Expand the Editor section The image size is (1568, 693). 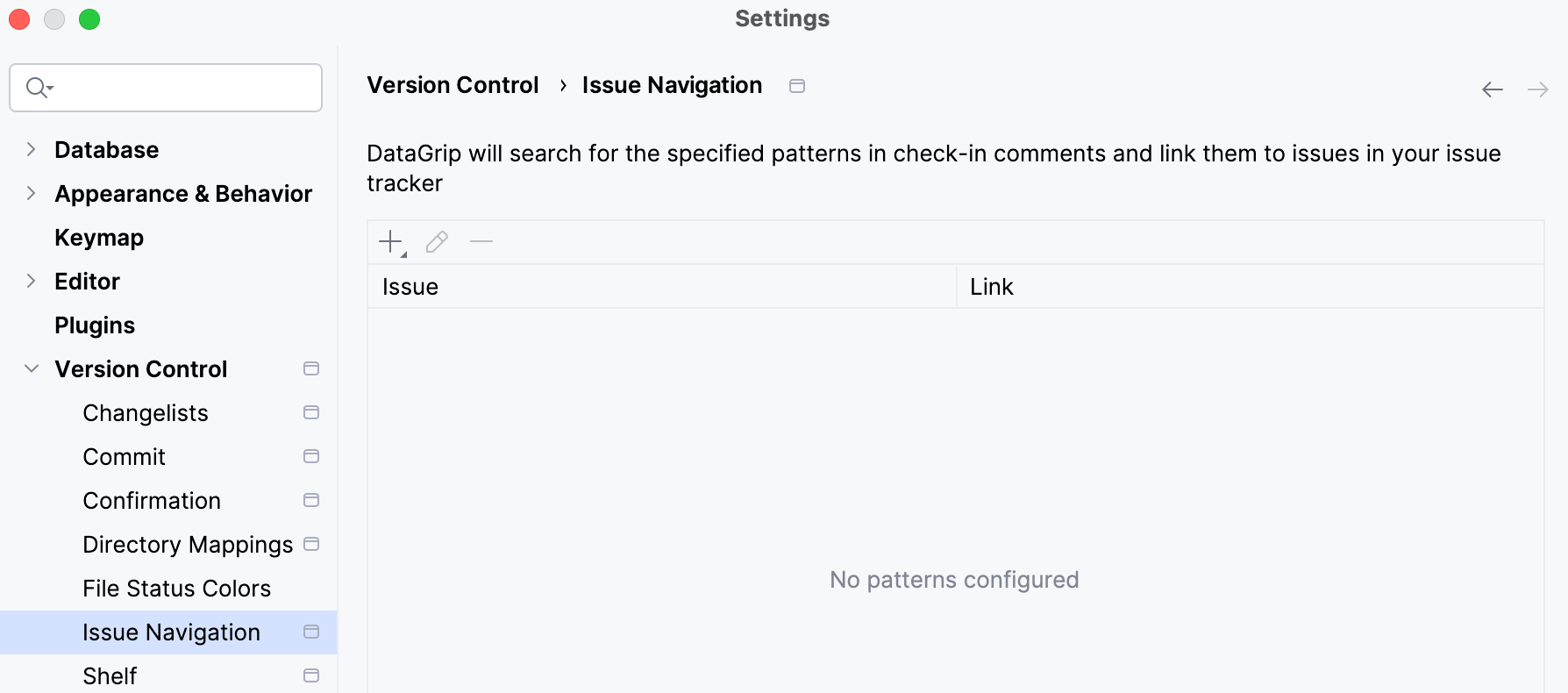[x=31, y=281]
